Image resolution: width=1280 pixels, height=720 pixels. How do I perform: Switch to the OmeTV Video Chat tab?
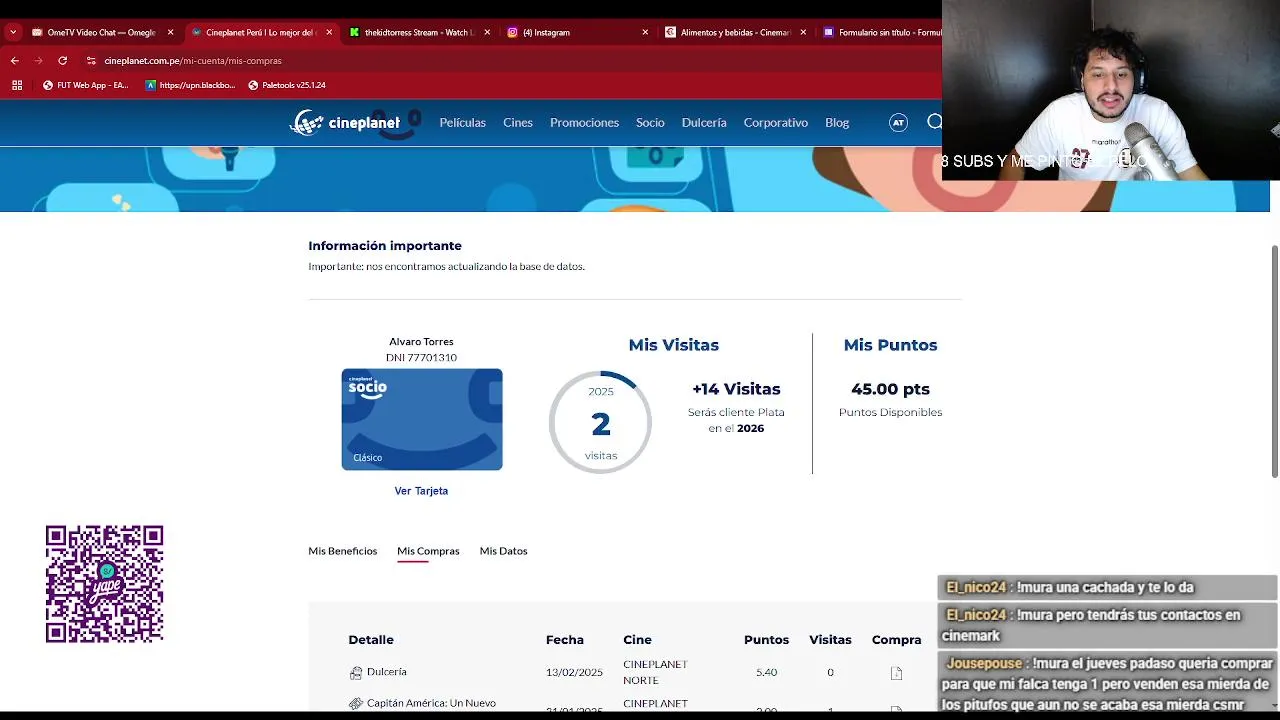pos(101,32)
